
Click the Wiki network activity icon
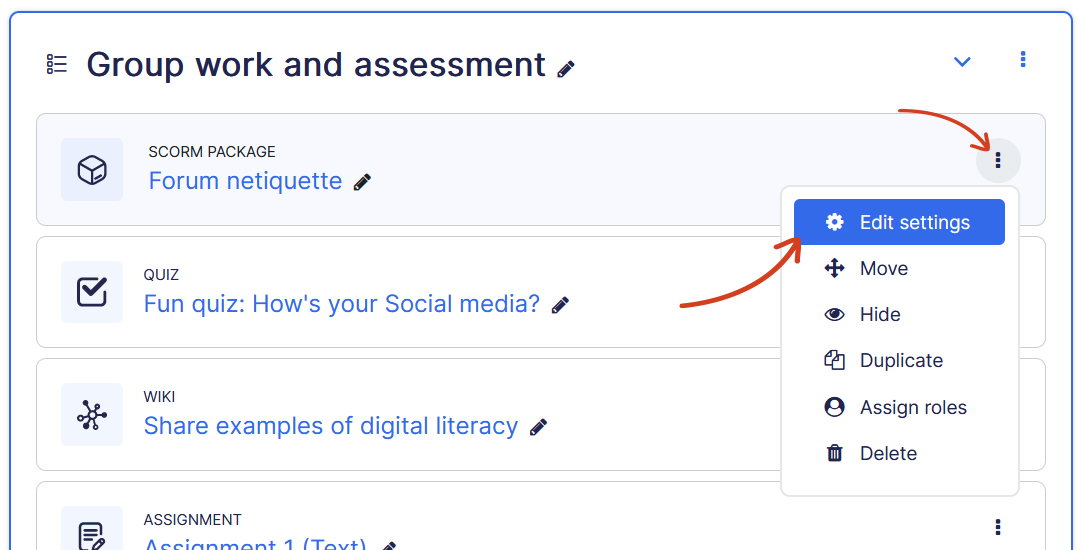pos(92,414)
